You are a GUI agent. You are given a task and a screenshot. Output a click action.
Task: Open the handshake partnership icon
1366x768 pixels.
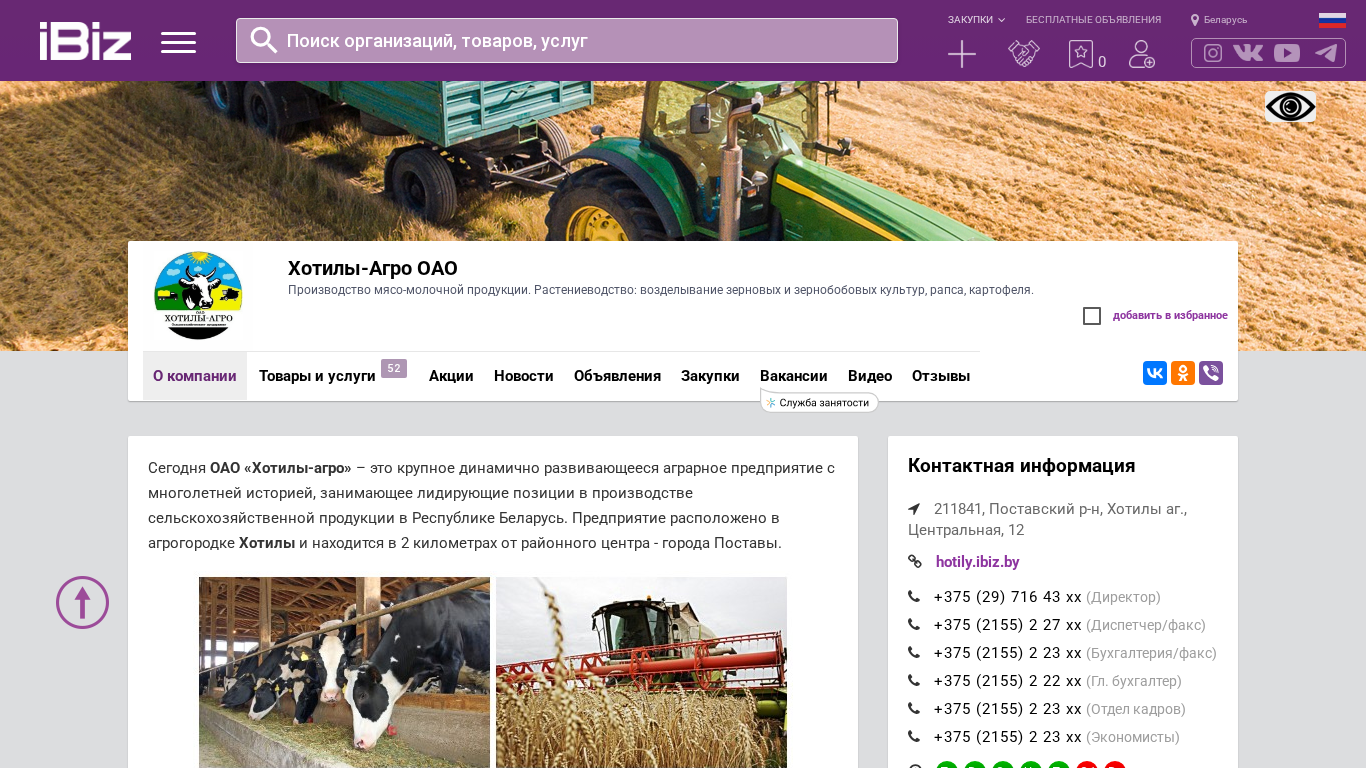1024,54
